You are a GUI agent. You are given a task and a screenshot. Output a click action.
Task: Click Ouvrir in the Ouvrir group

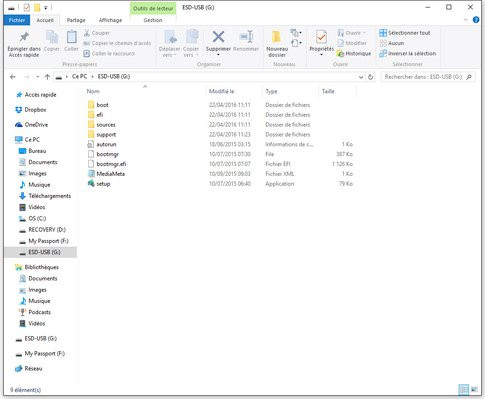click(351, 33)
